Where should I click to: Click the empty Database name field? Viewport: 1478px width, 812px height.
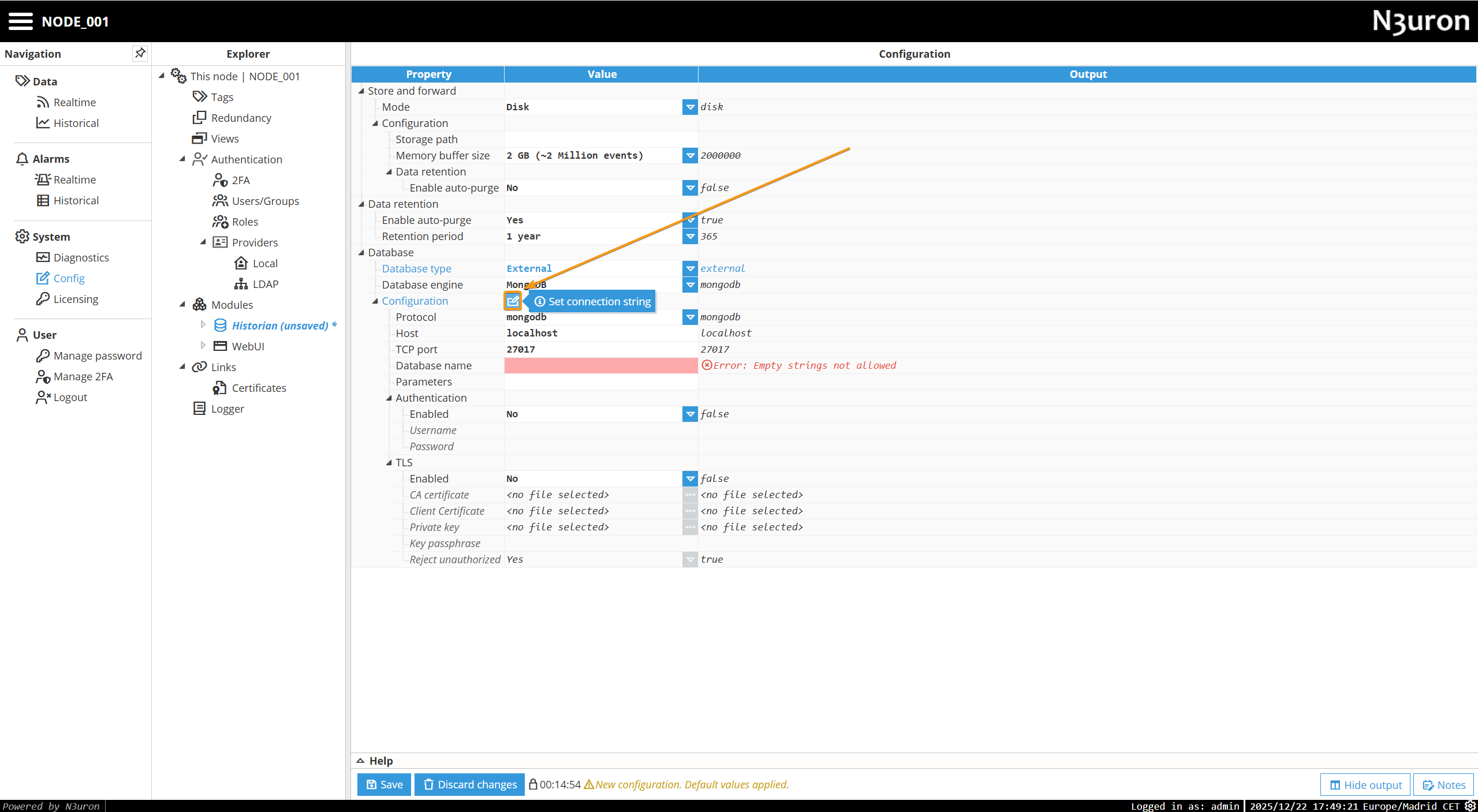[x=600, y=365]
